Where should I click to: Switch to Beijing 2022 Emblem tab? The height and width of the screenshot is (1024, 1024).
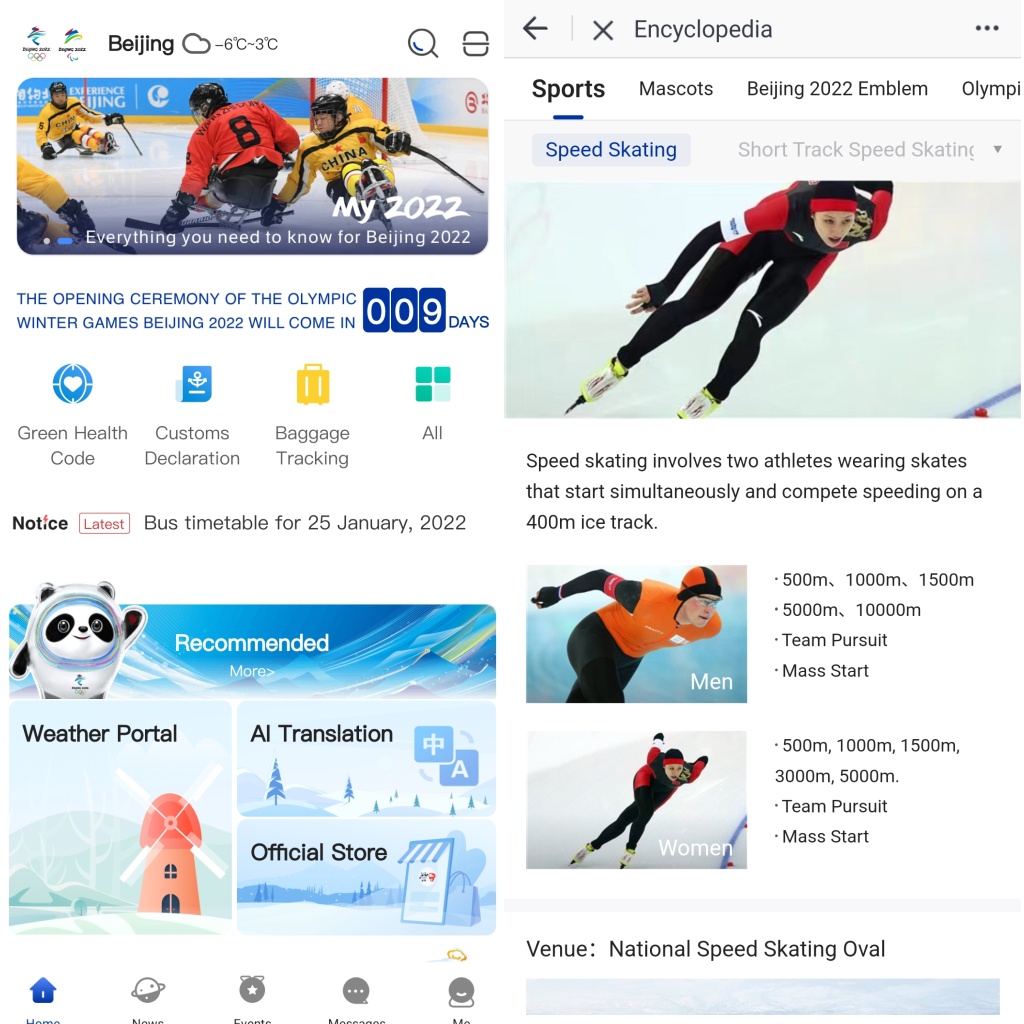[837, 89]
